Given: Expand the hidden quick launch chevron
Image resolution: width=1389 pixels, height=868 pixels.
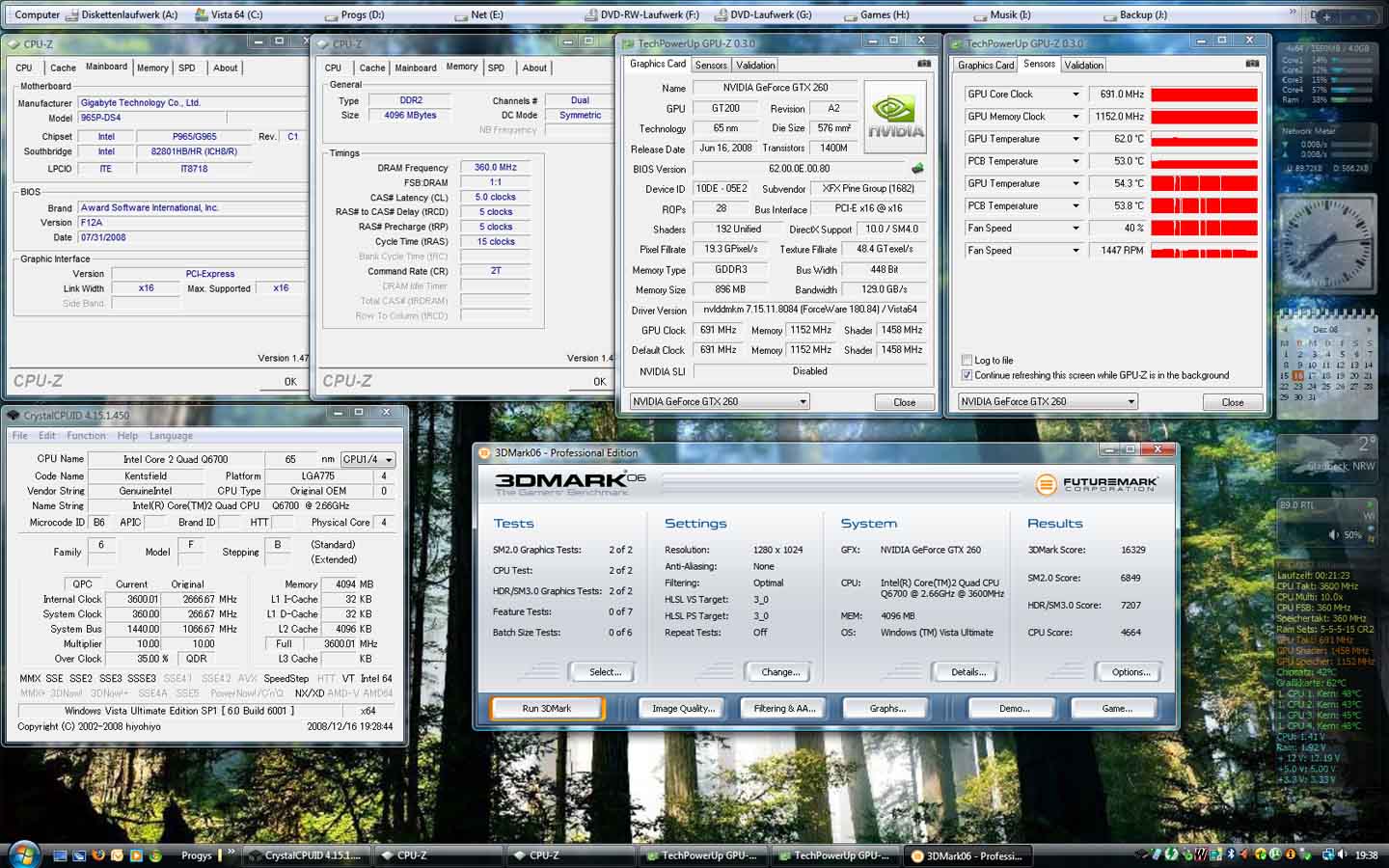Looking at the screenshot, I should point(231,852).
